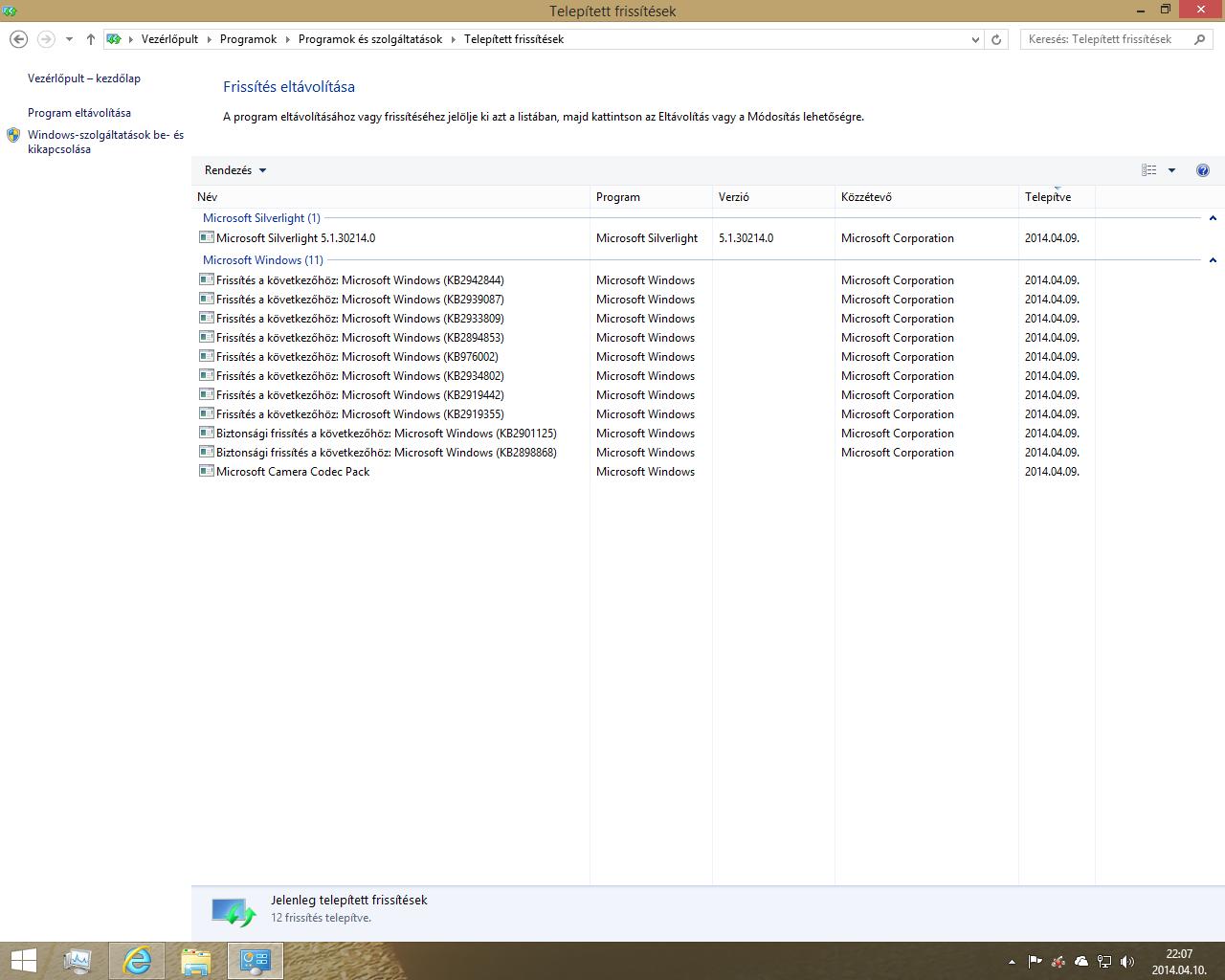Open the first pinned taskbar app icon

(x=78, y=961)
